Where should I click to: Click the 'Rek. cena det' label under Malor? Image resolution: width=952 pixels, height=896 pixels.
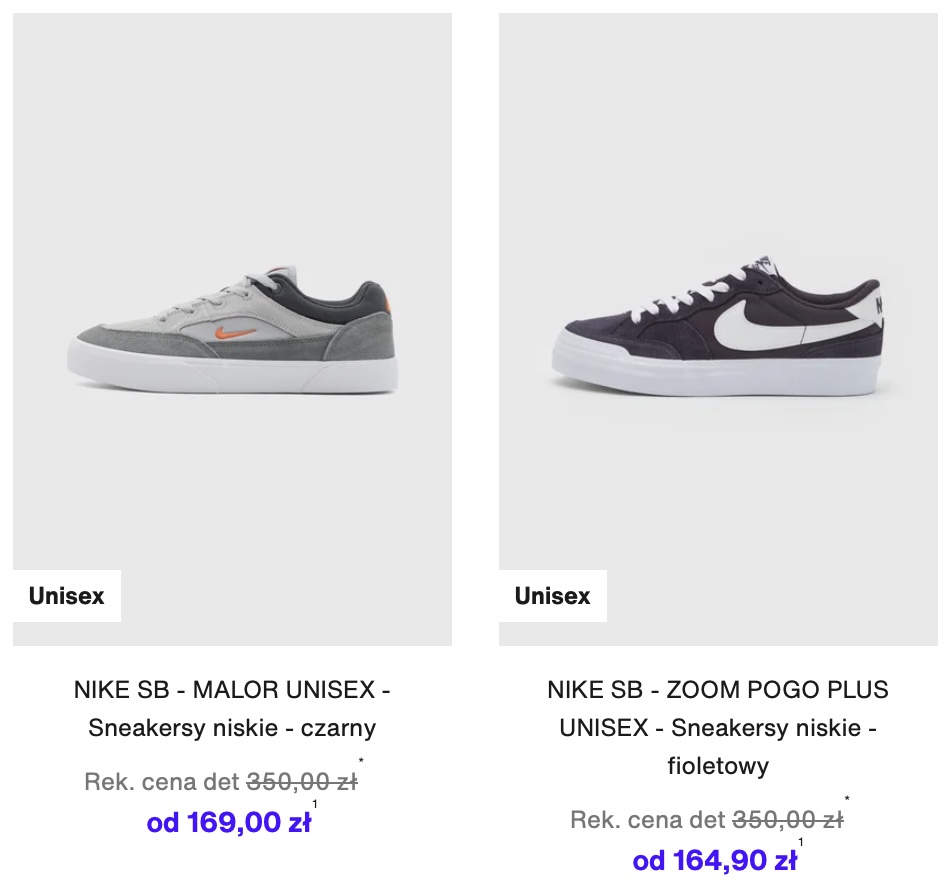coord(162,782)
